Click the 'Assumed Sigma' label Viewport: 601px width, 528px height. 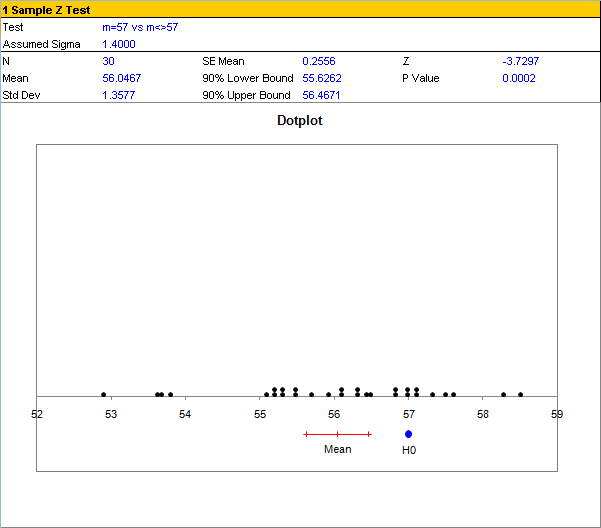[41, 44]
